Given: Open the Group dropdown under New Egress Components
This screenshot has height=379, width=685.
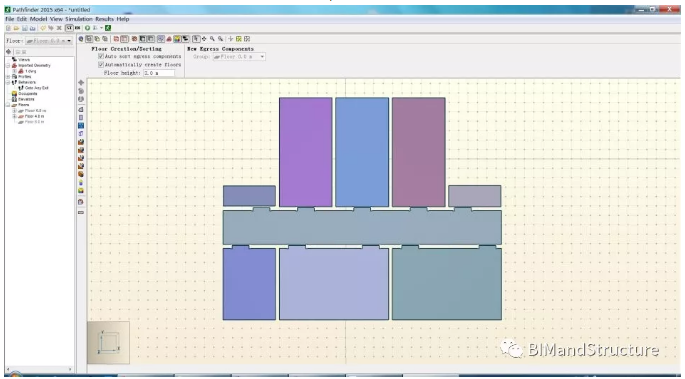Looking at the screenshot, I should point(239,57).
